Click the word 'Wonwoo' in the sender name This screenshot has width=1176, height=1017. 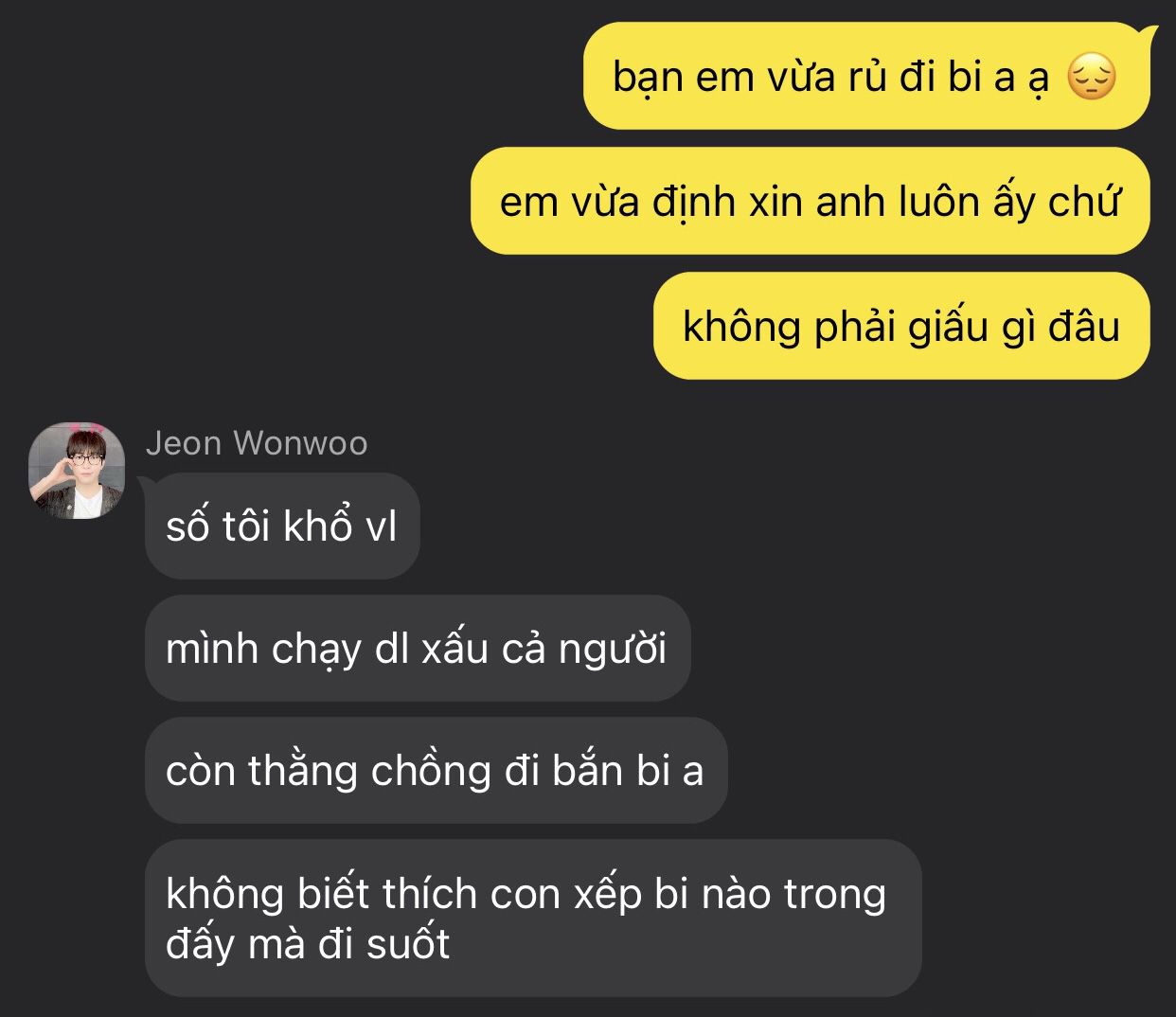[300, 443]
